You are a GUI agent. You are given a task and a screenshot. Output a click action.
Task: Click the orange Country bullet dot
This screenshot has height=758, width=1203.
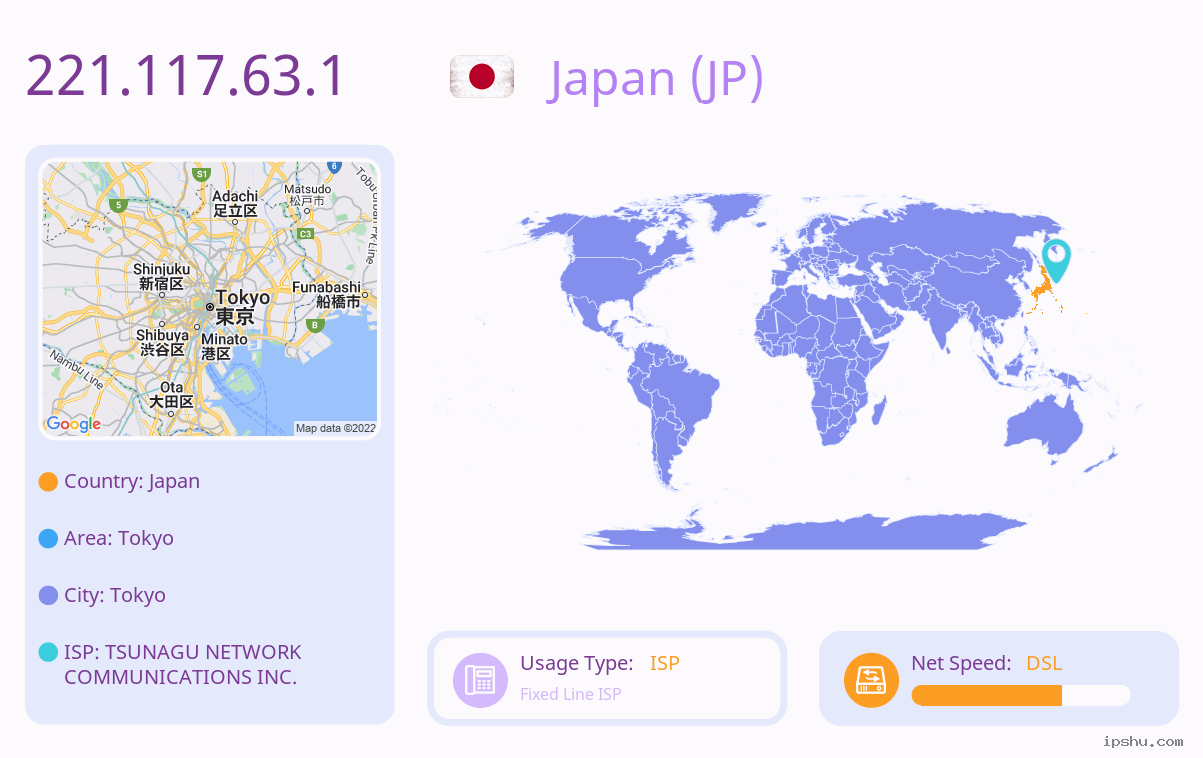tap(48, 482)
